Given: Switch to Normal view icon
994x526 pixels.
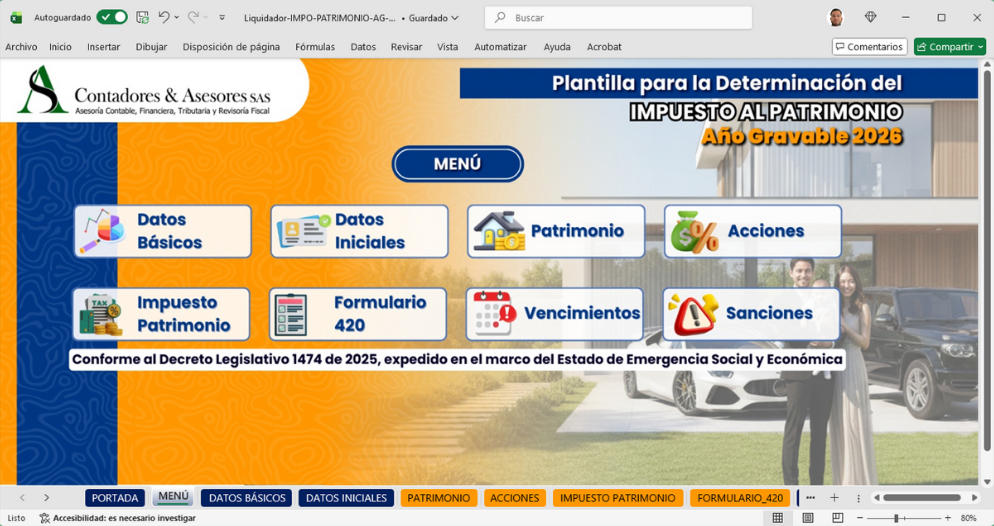Looking at the screenshot, I should [777, 518].
